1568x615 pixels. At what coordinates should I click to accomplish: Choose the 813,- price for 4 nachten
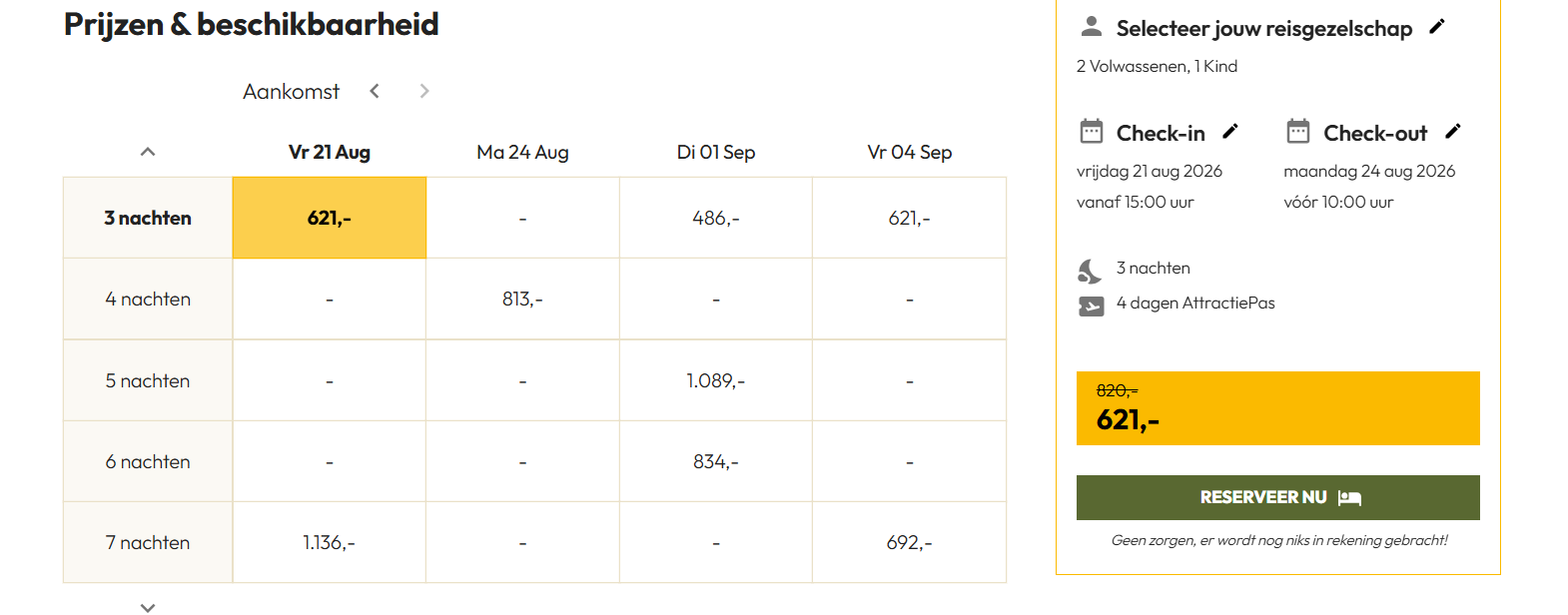(522, 300)
